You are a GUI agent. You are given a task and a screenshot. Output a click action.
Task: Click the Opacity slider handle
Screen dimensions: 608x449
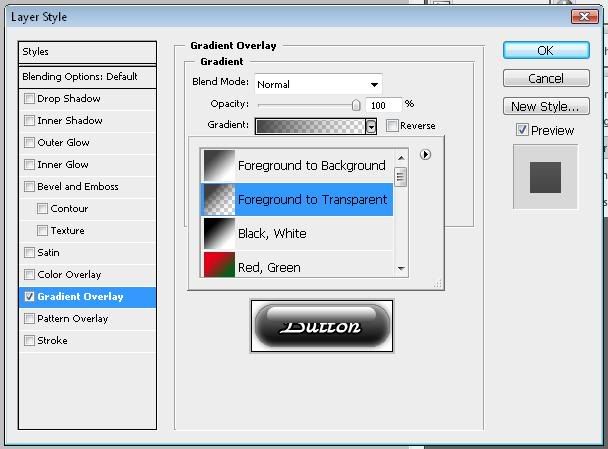tap(355, 104)
